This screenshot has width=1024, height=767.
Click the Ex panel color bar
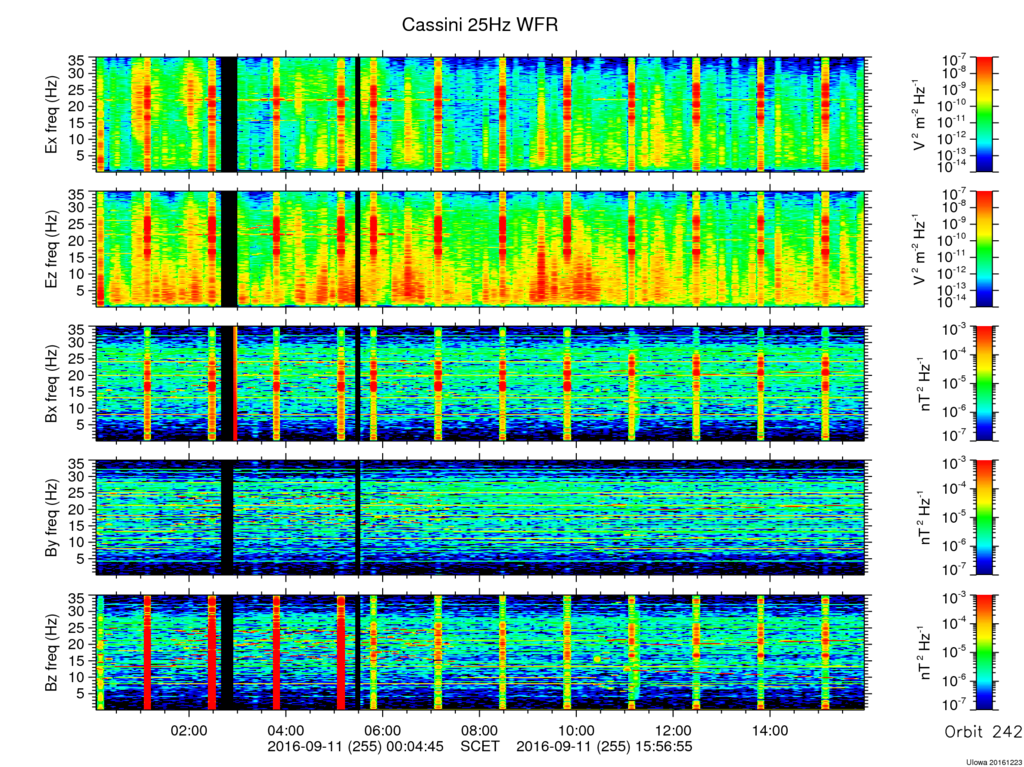(x=984, y=114)
